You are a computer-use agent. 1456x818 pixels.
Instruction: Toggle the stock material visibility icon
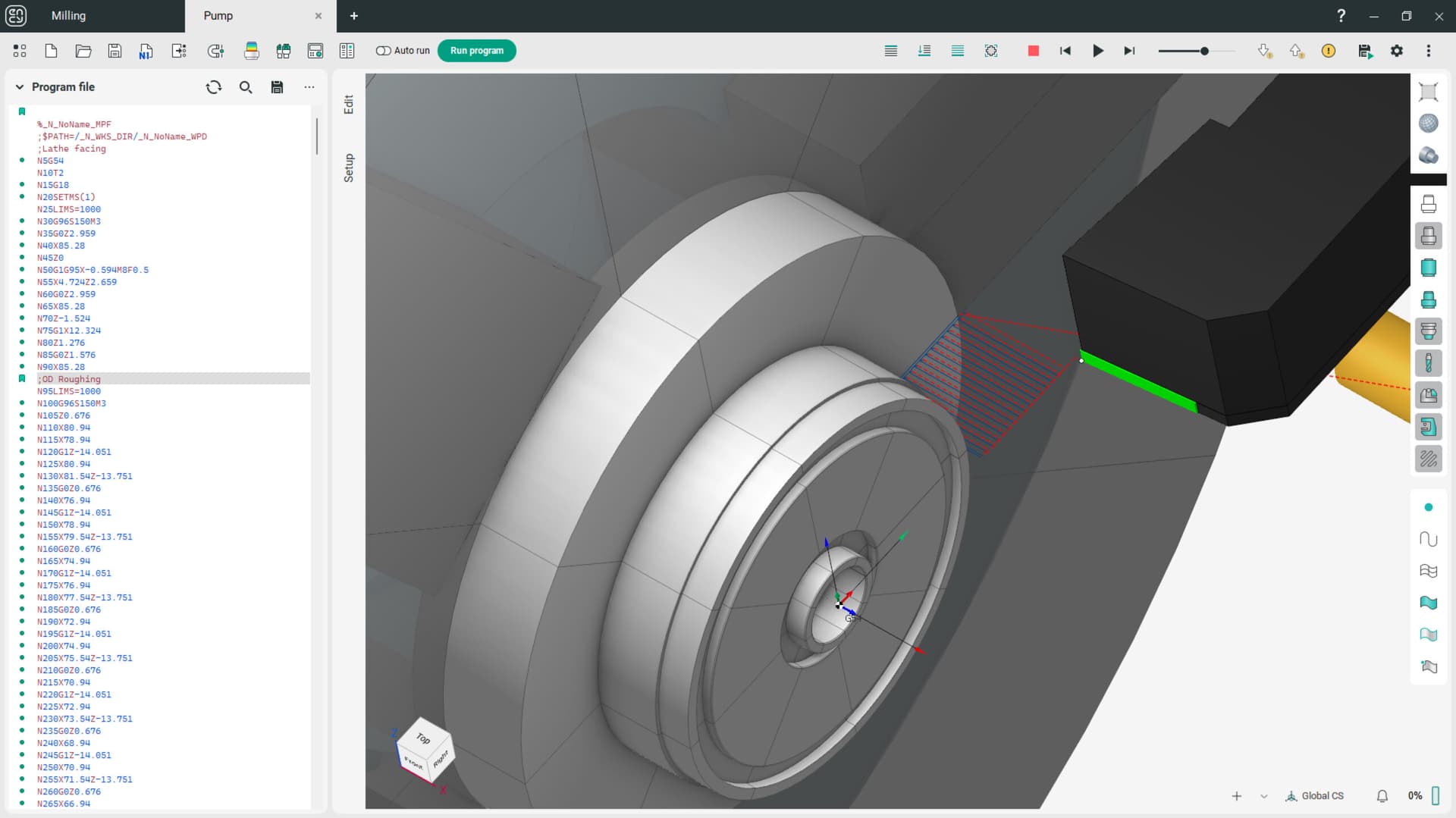[1429, 268]
